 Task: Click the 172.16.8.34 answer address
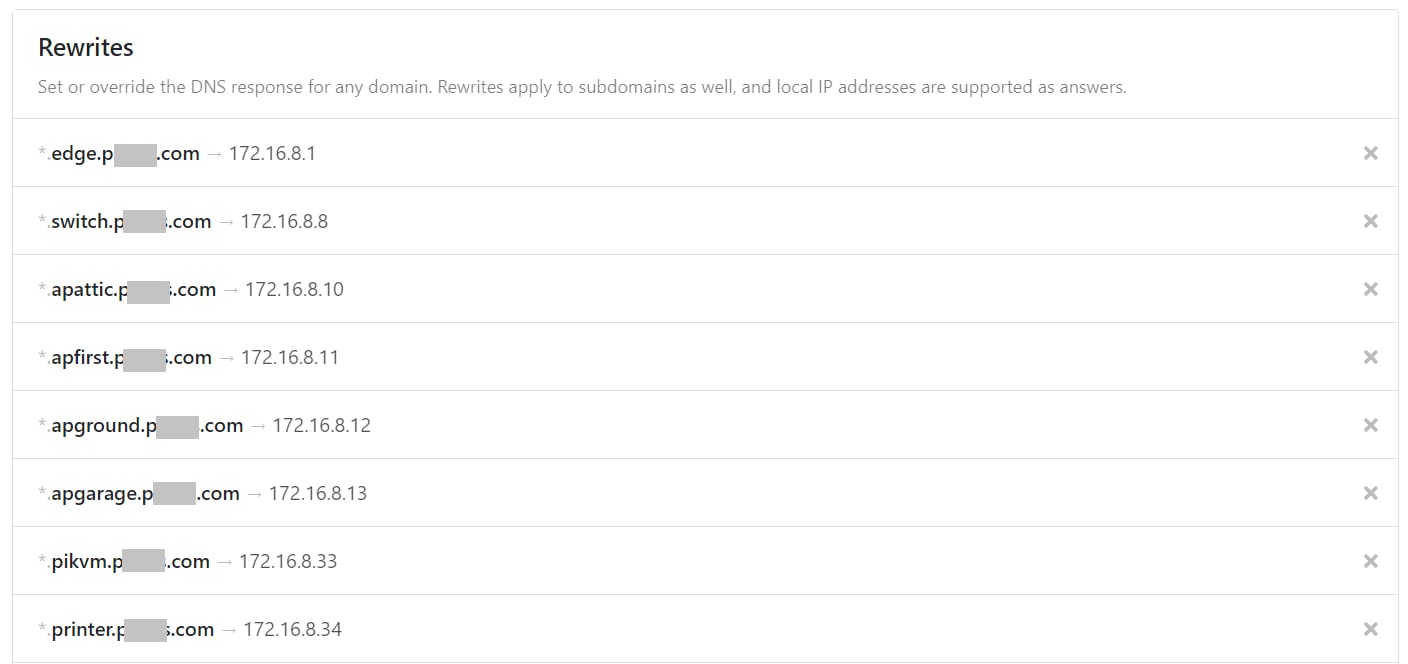[292, 630]
